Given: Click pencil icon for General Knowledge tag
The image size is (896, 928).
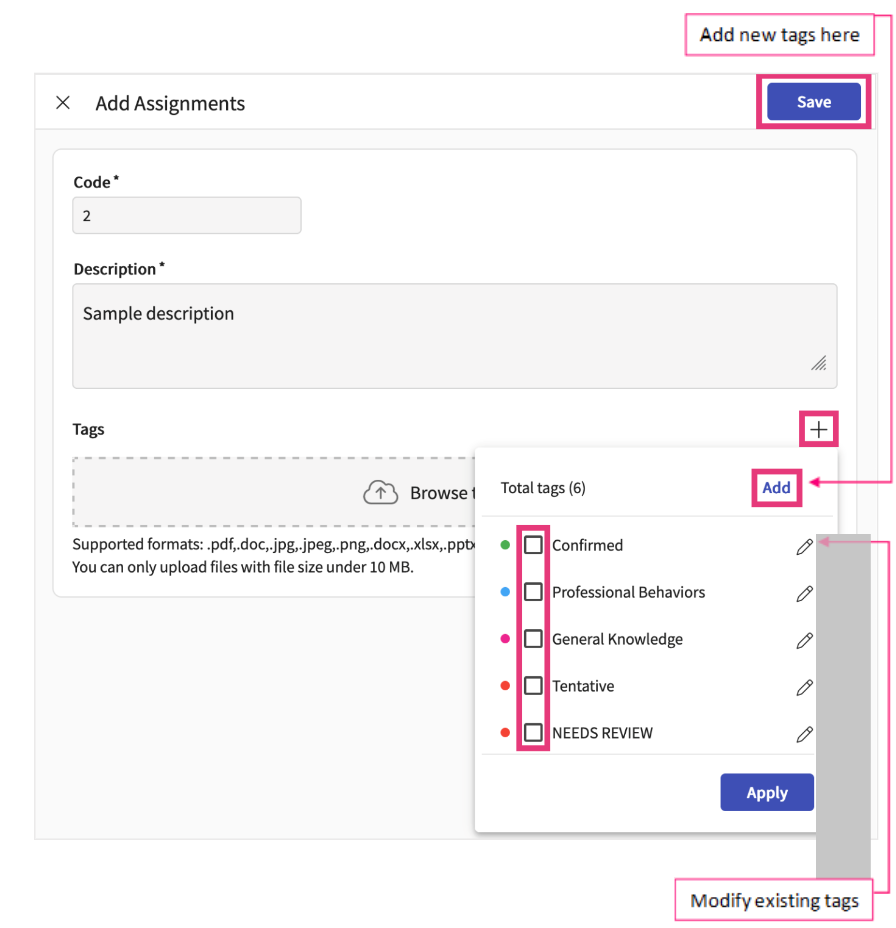Looking at the screenshot, I should click(804, 640).
